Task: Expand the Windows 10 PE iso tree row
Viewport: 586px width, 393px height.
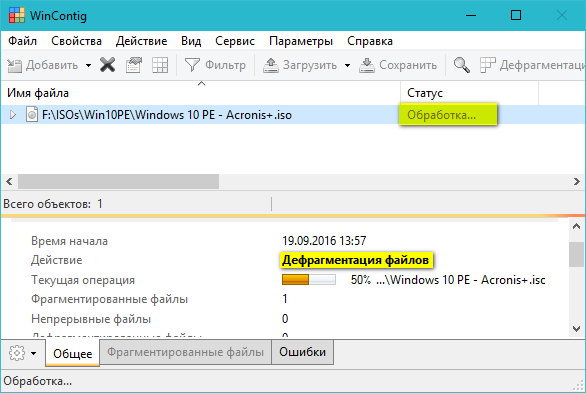Action: coord(13,115)
